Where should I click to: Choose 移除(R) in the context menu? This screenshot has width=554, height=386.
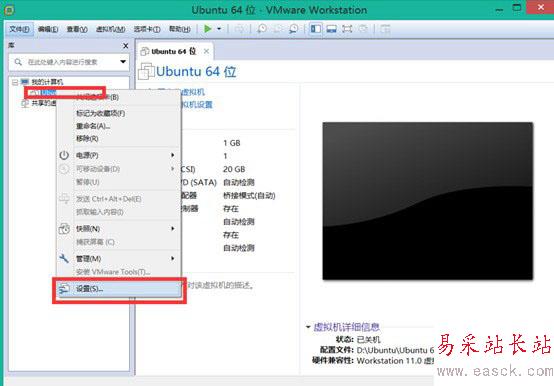click(x=119, y=138)
